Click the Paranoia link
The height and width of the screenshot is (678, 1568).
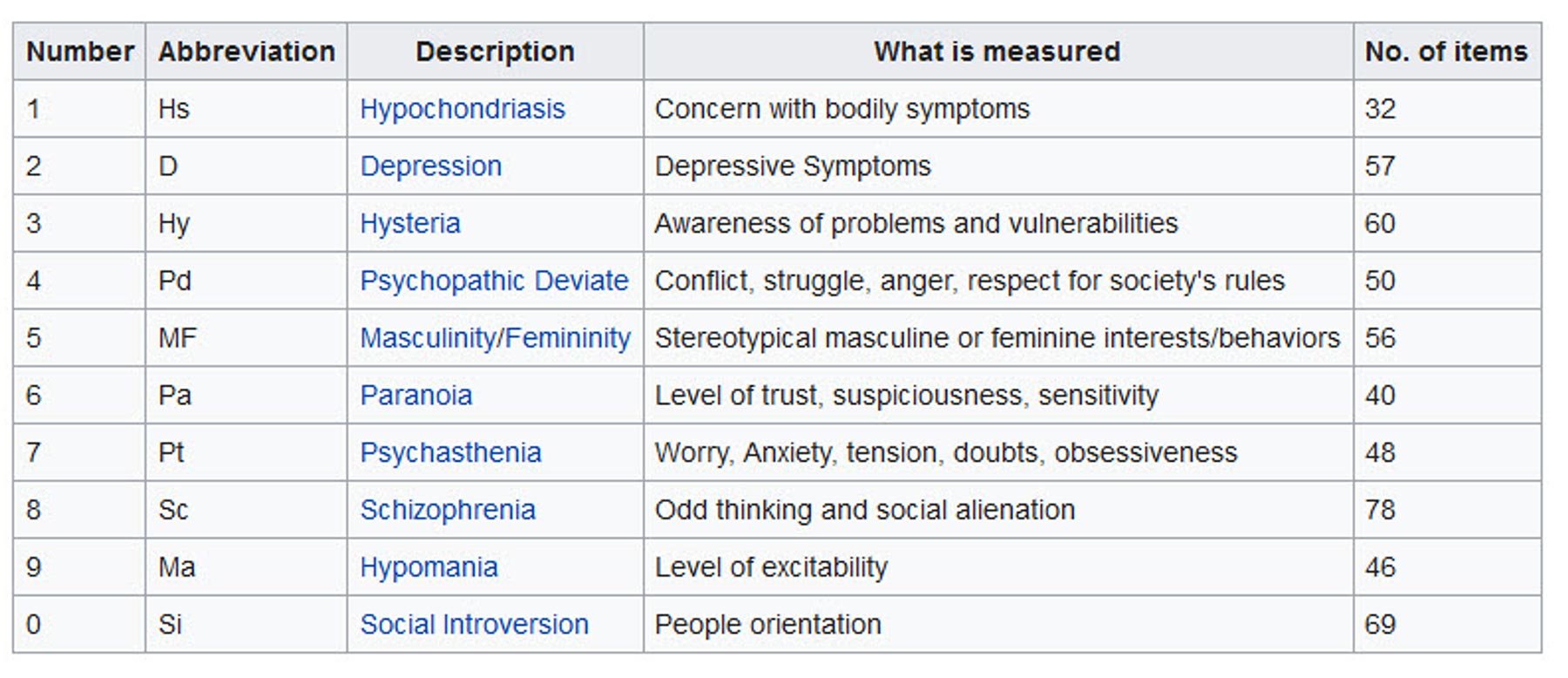(416, 396)
